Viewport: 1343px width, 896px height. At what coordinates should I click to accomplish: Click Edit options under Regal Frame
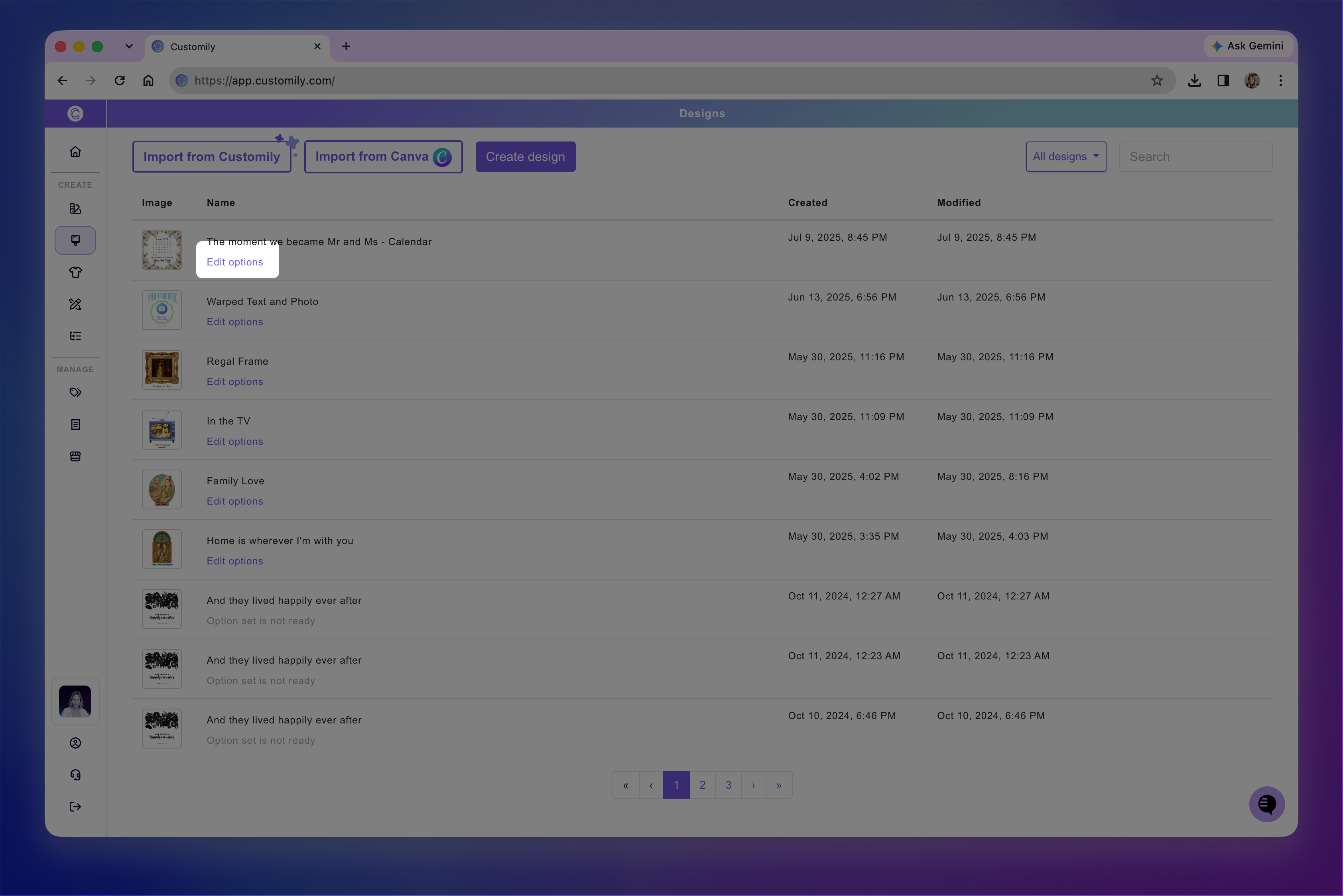(x=235, y=382)
